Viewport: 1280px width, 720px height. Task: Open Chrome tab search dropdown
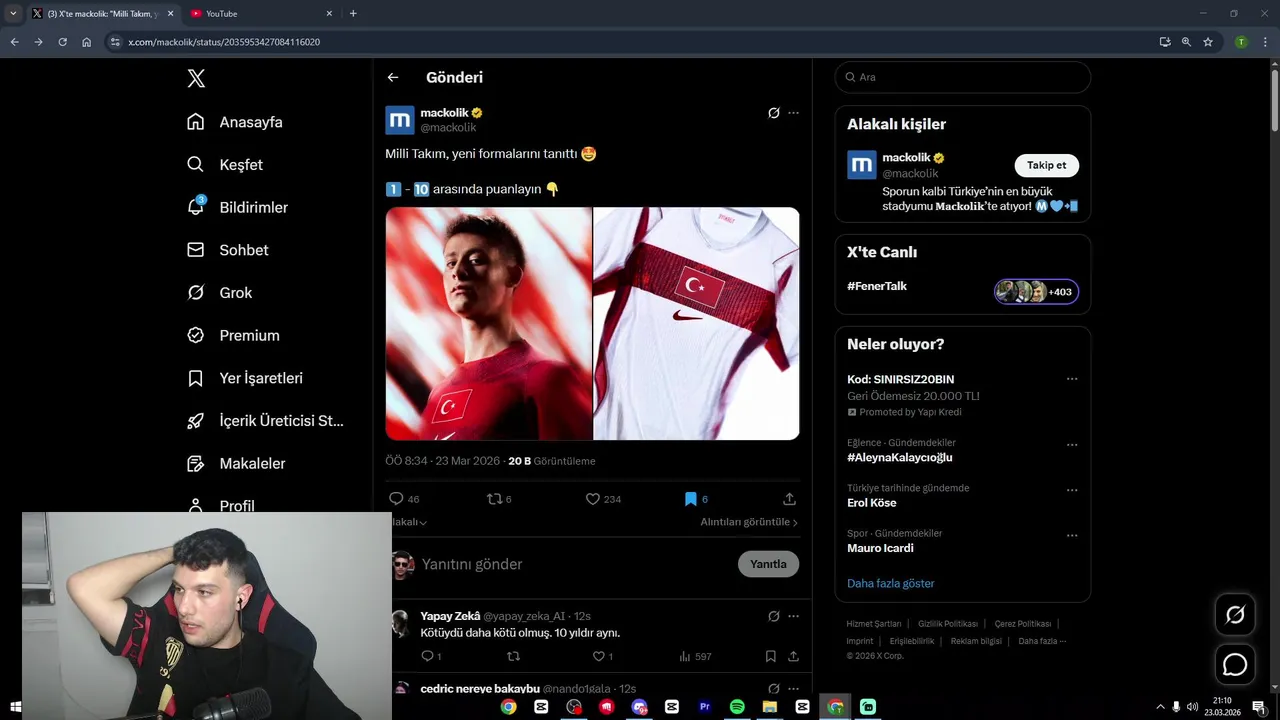coord(13,14)
